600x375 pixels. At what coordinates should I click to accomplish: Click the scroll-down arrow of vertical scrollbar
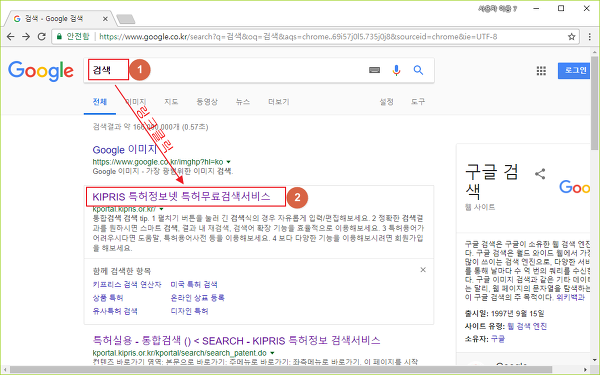(594, 360)
